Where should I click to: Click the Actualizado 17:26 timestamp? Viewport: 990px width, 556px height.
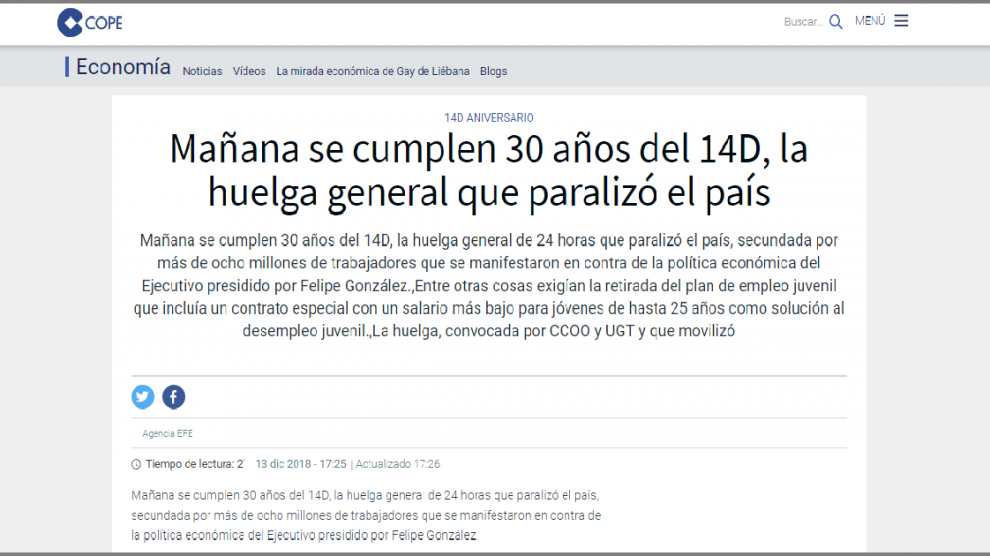click(x=398, y=464)
